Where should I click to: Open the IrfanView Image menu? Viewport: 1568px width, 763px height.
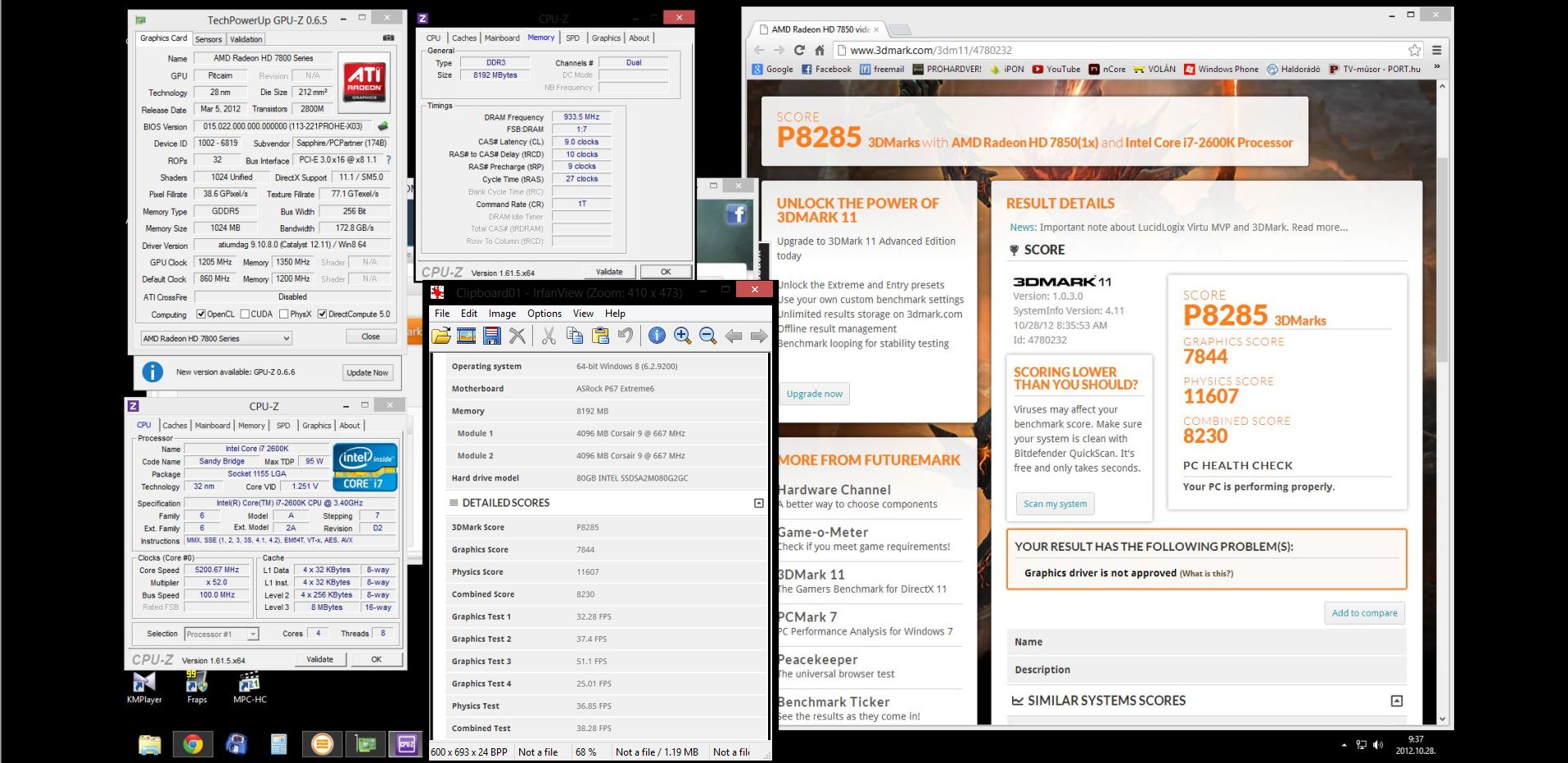point(502,314)
